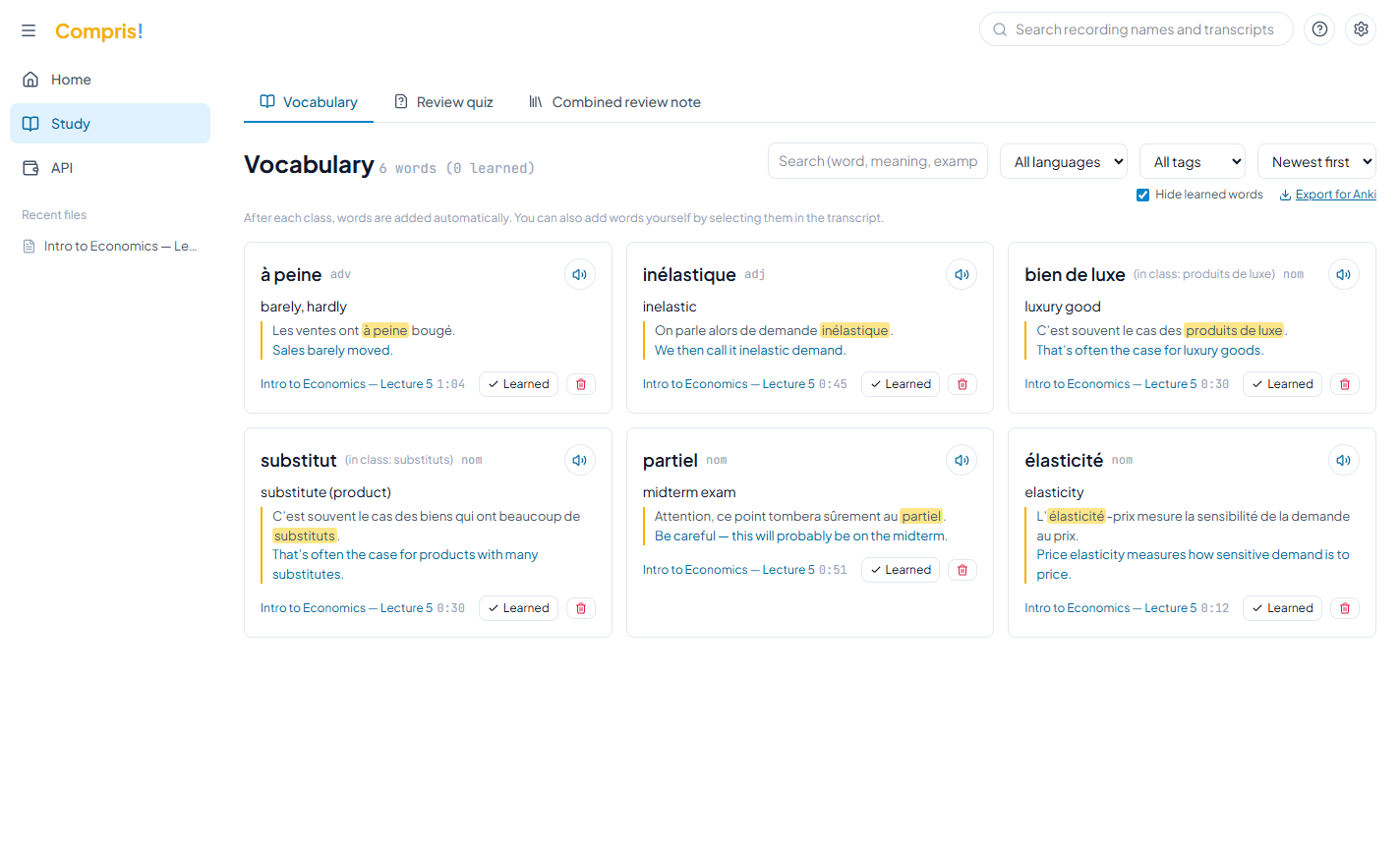Open lecture link at 1:04 for "à peine"
This screenshot has height=846, width=1400.
point(363,384)
